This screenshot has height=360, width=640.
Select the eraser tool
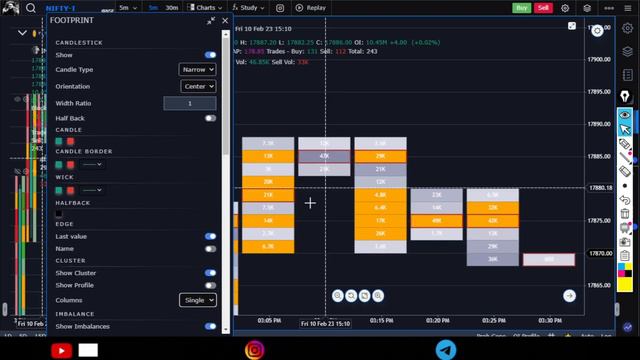click(625, 171)
